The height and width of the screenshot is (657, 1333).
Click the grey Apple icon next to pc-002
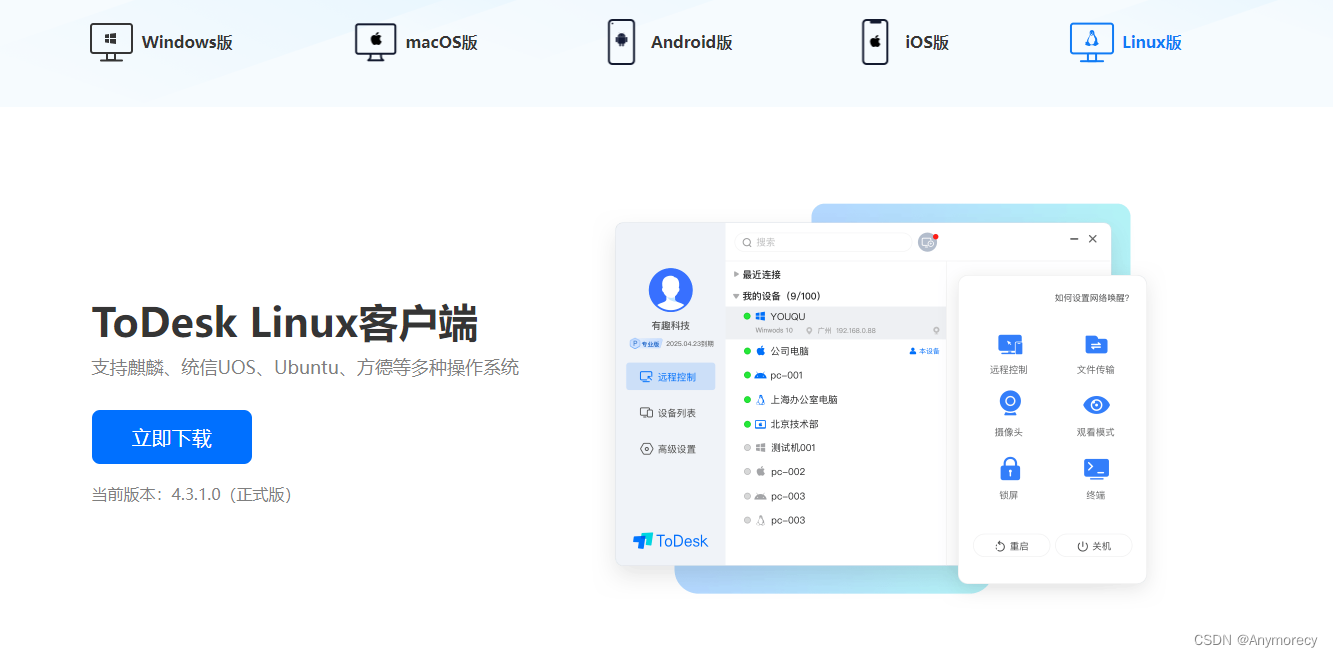tap(760, 472)
